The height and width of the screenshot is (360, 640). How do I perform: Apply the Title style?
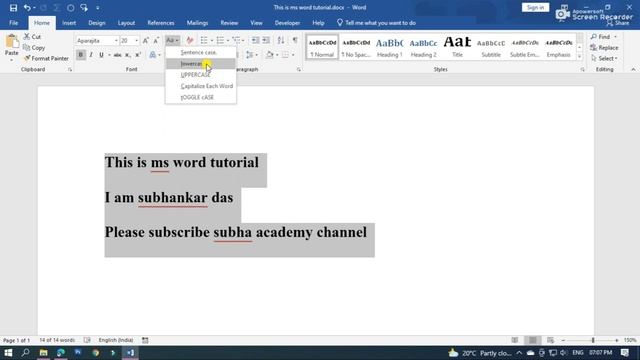(457, 47)
